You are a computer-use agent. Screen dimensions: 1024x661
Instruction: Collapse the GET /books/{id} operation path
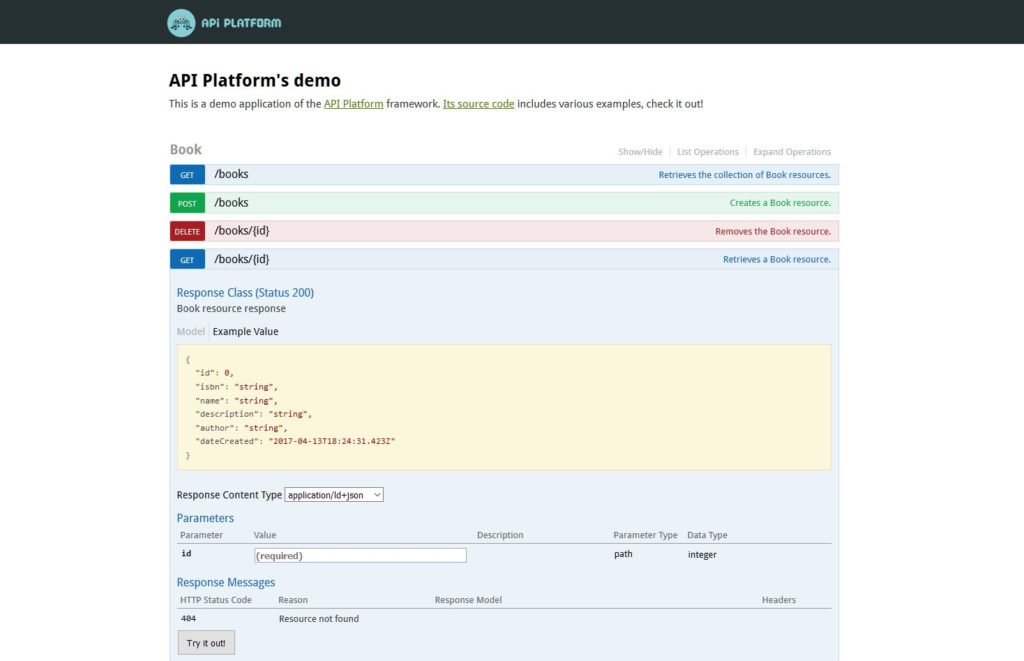pos(242,259)
